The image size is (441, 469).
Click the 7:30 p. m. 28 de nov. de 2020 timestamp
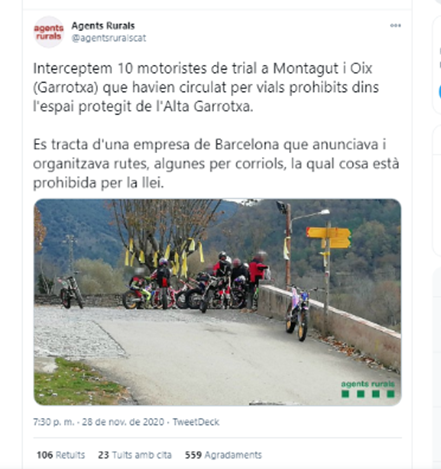99,422
